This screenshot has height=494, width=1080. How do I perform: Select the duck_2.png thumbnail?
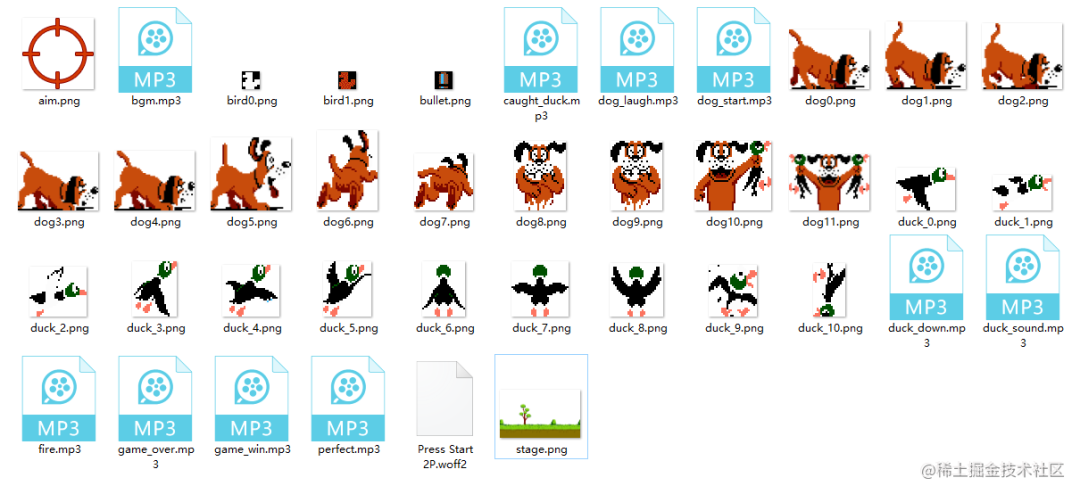click(x=59, y=291)
